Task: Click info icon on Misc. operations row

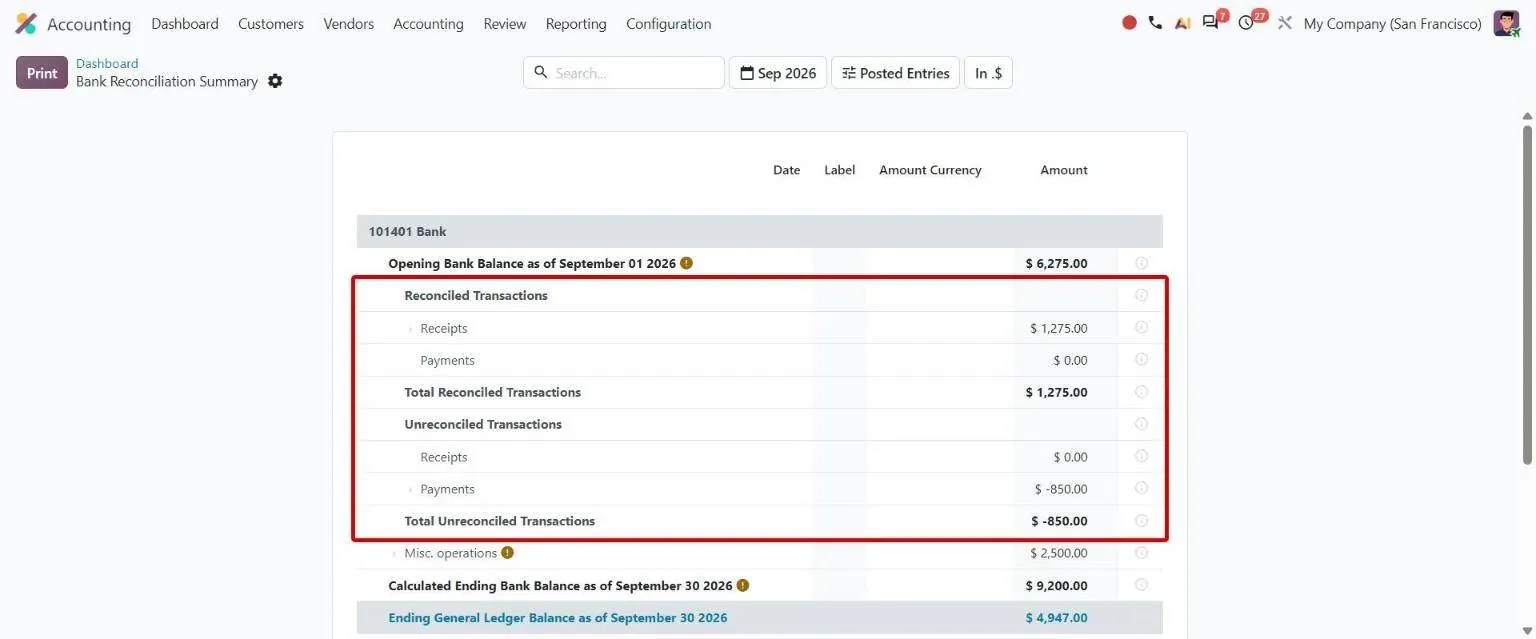Action: click(x=1142, y=552)
